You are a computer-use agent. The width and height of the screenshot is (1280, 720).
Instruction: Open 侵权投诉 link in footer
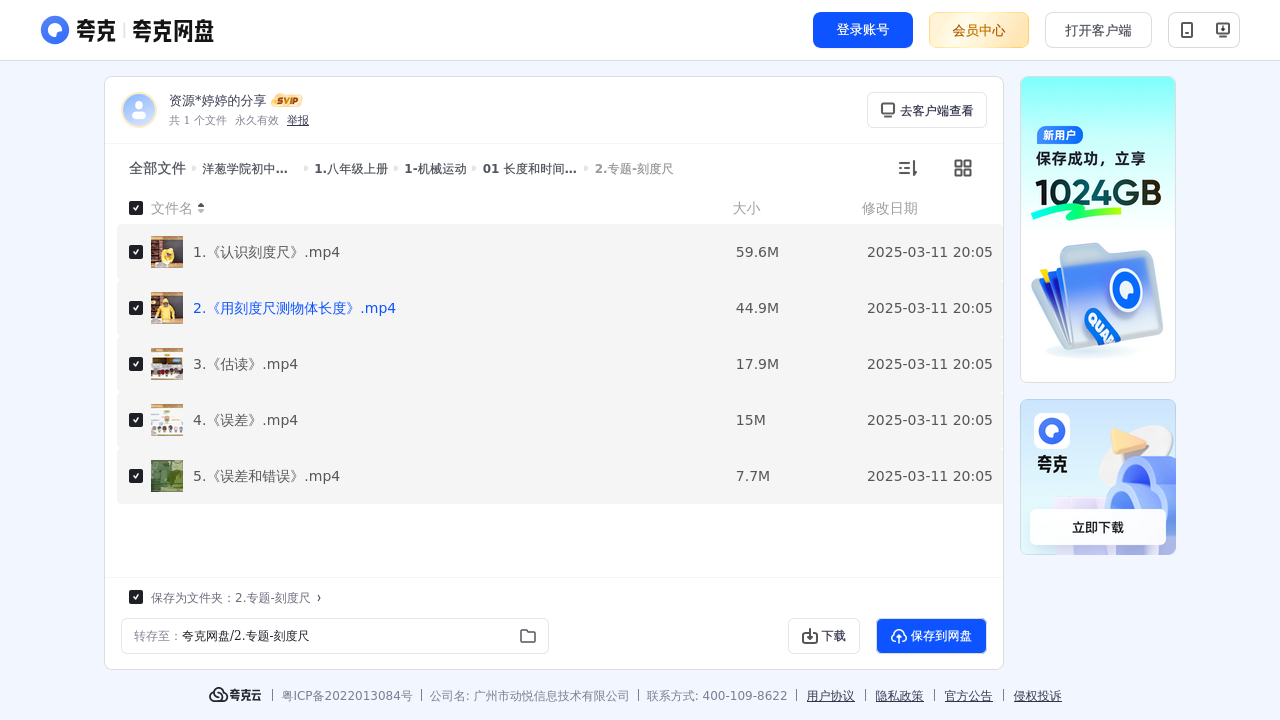tap(1038, 696)
